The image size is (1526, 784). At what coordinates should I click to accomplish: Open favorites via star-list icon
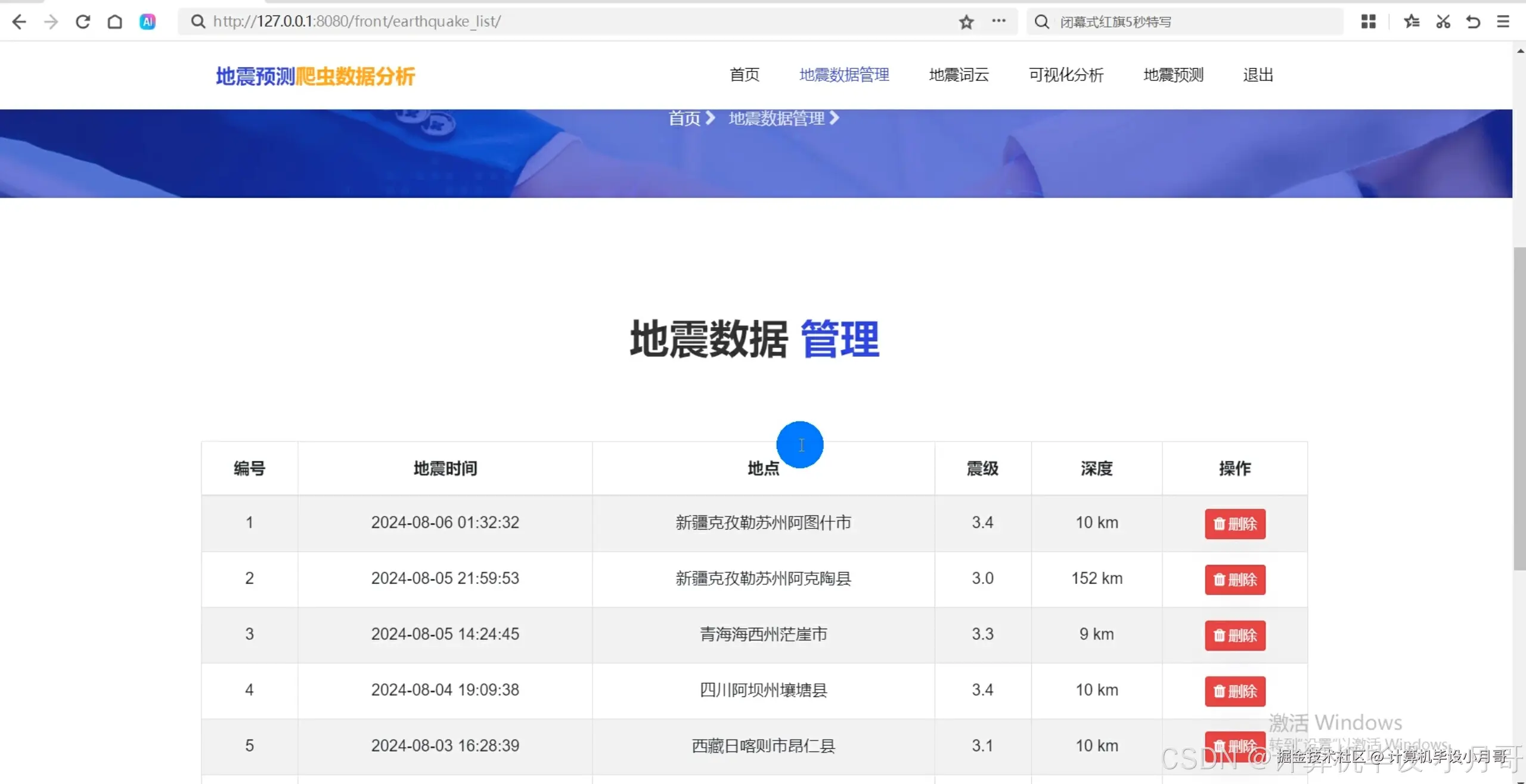point(1411,21)
